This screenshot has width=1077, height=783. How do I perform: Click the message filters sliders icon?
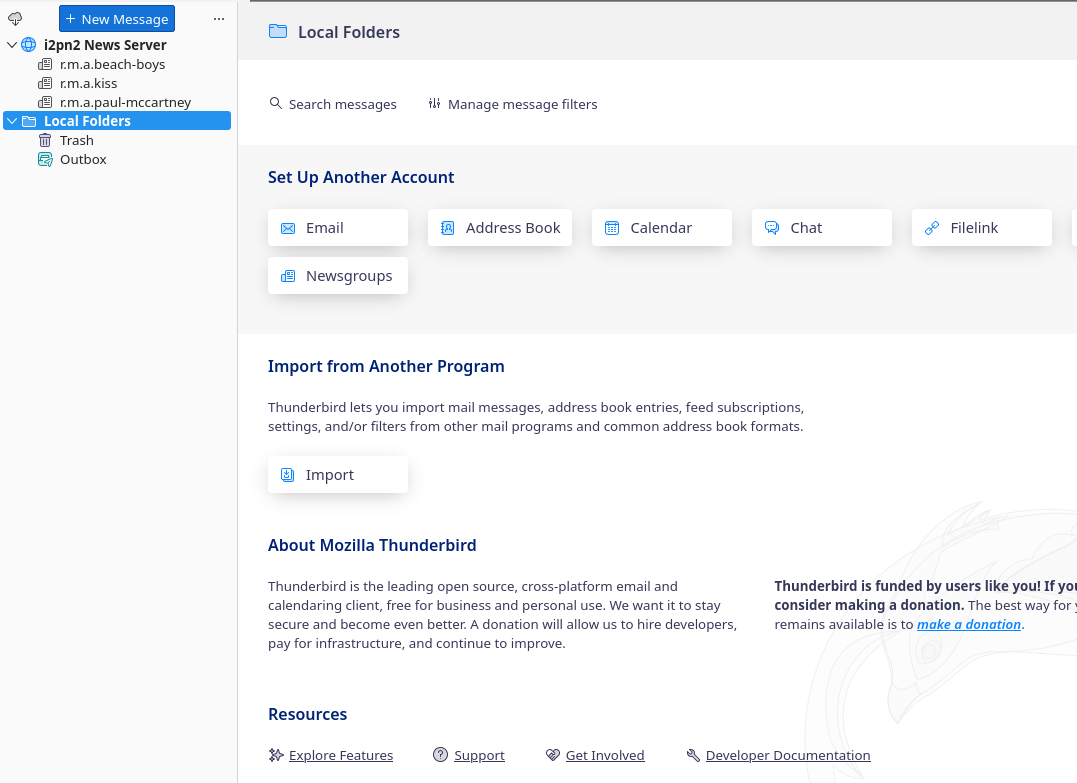[434, 103]
